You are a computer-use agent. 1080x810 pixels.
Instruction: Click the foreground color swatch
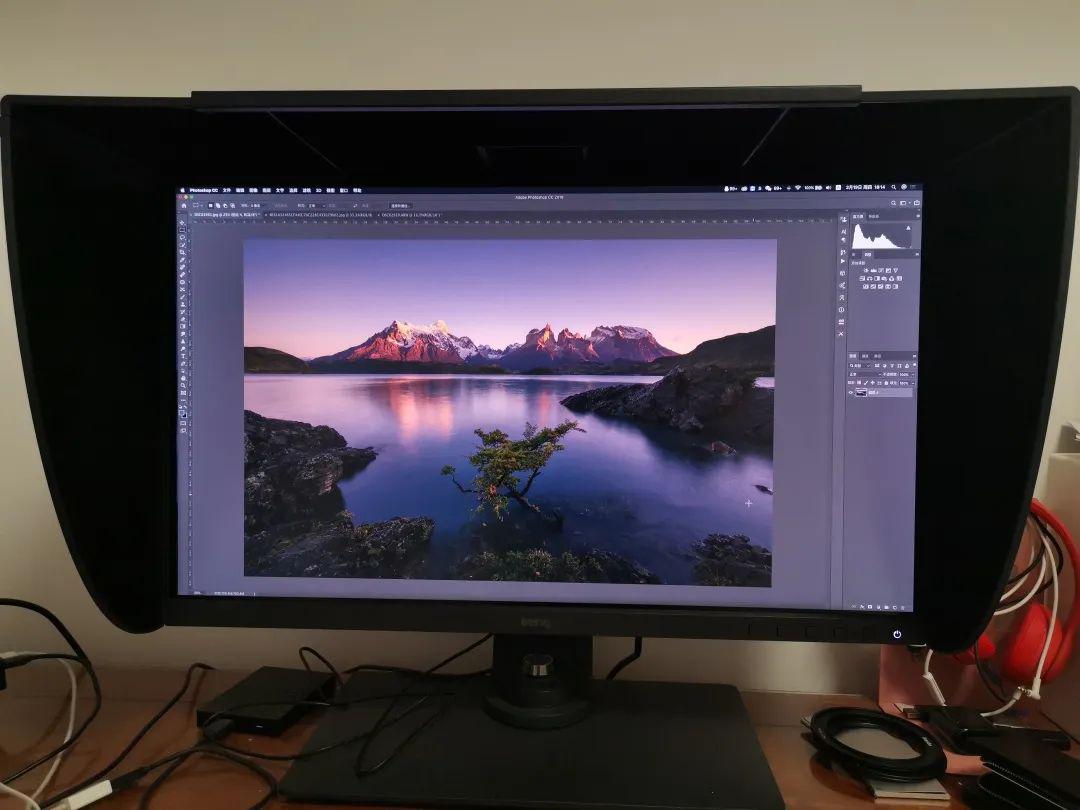(182, 413)
